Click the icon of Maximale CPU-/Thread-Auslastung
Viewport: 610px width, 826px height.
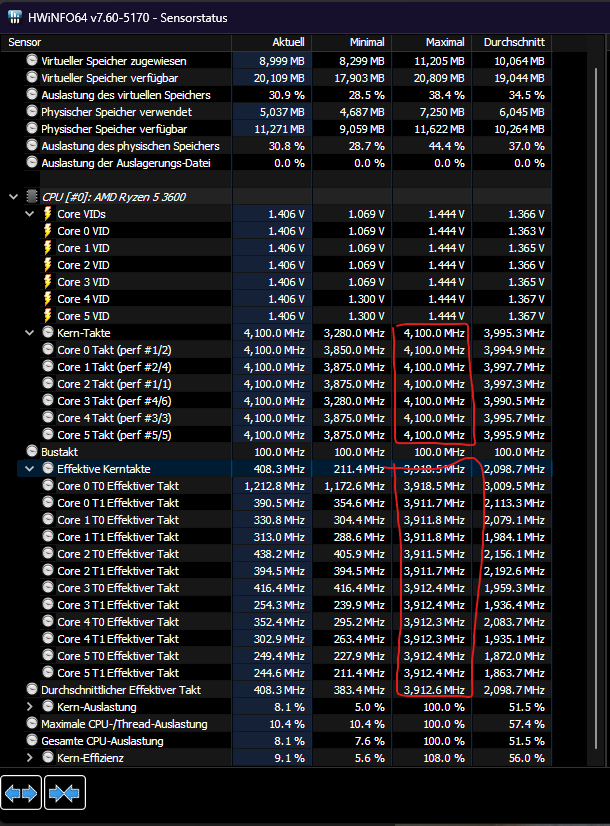tap(32, 723)
